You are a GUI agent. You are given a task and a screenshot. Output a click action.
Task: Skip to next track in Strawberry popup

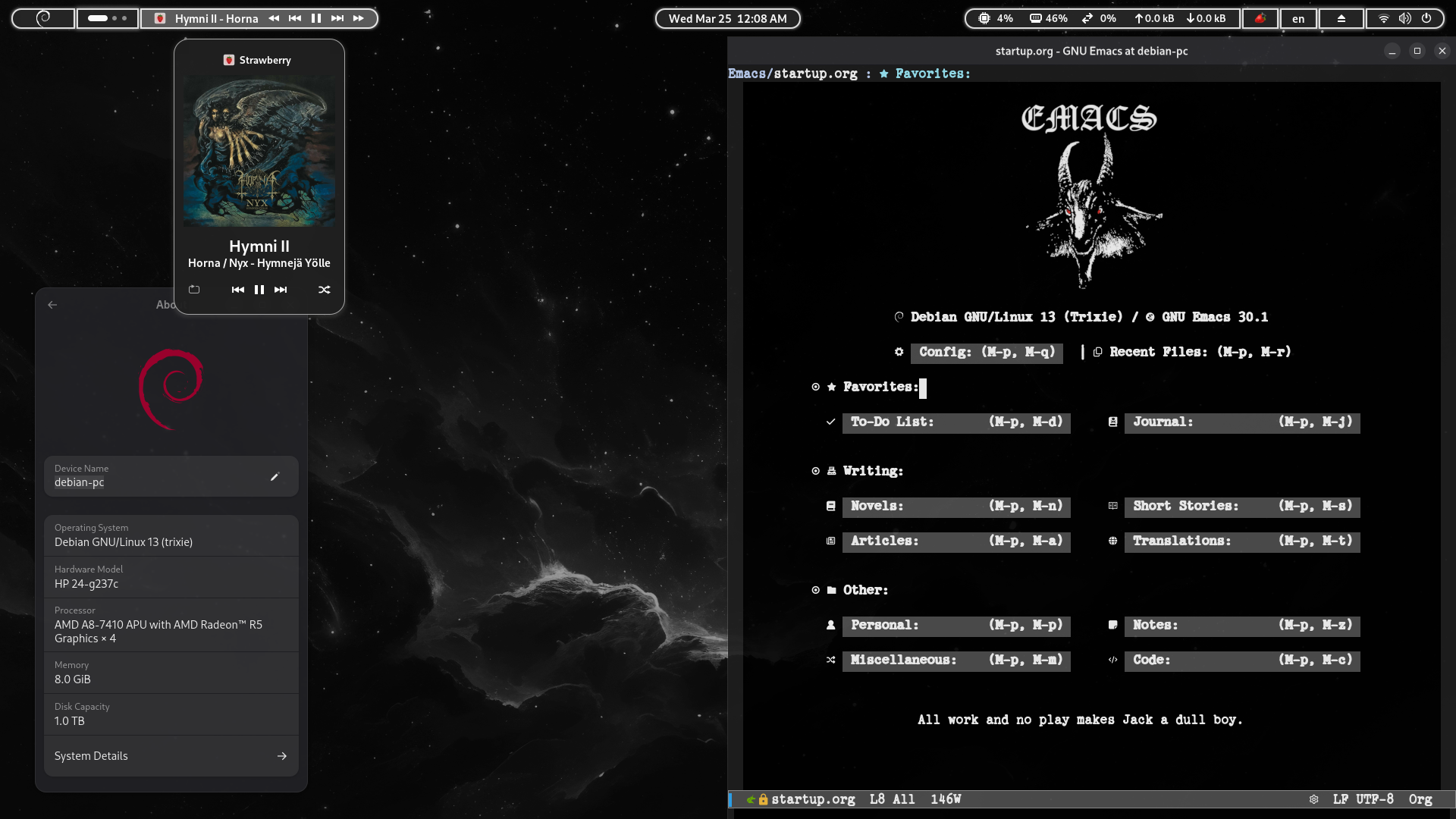click(281, 290)
